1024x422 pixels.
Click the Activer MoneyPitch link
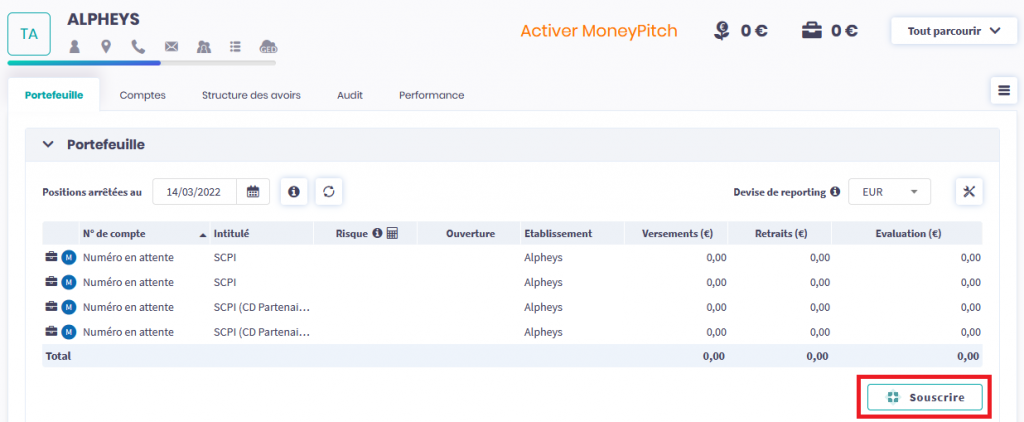(598, 31)
